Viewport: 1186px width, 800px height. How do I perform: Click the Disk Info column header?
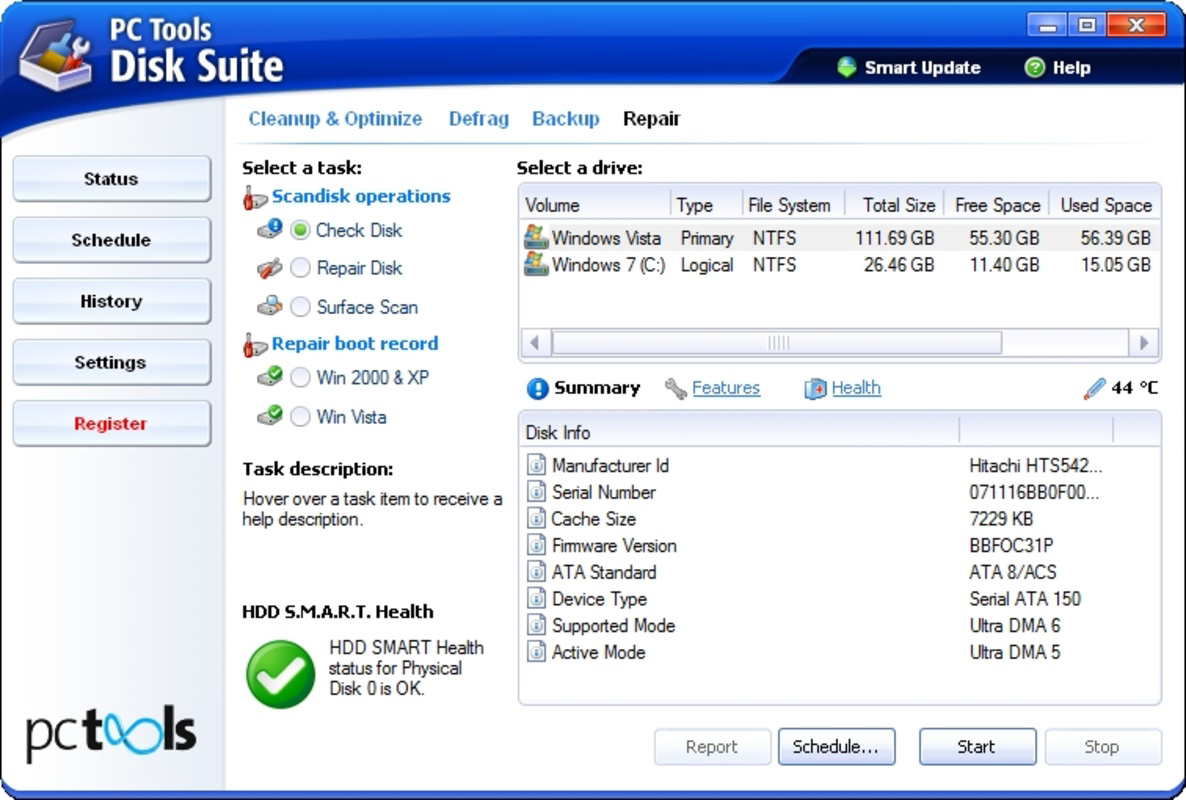[x=740, y=432]
